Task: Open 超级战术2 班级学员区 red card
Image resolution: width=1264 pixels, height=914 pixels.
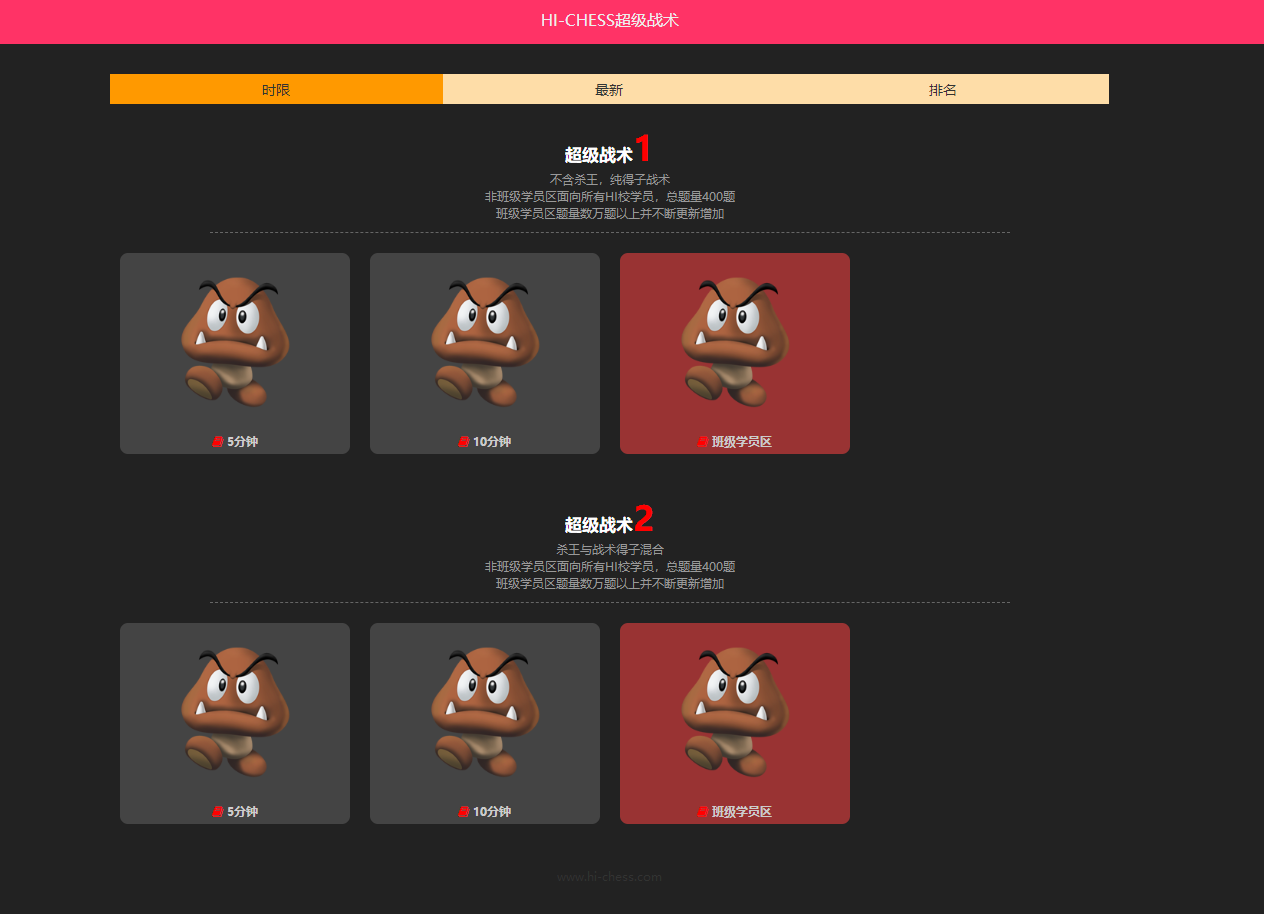Action: pyautogui.click(x=735, y=723)
